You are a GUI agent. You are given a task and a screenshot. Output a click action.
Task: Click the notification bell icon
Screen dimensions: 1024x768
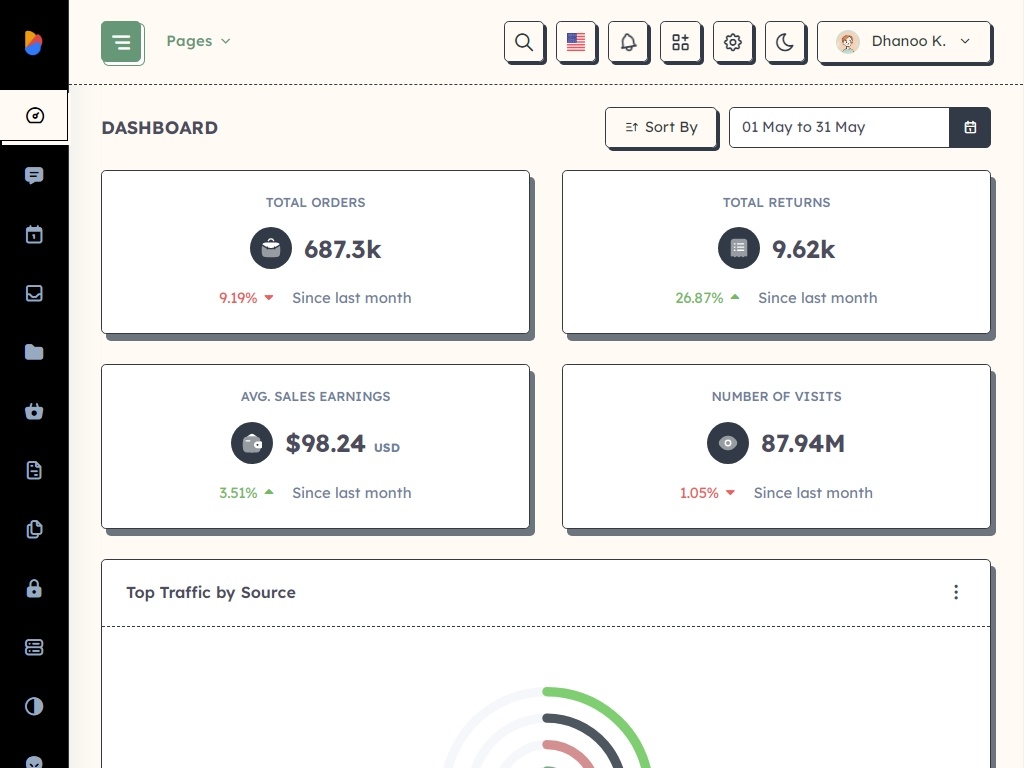click(628, 42)
